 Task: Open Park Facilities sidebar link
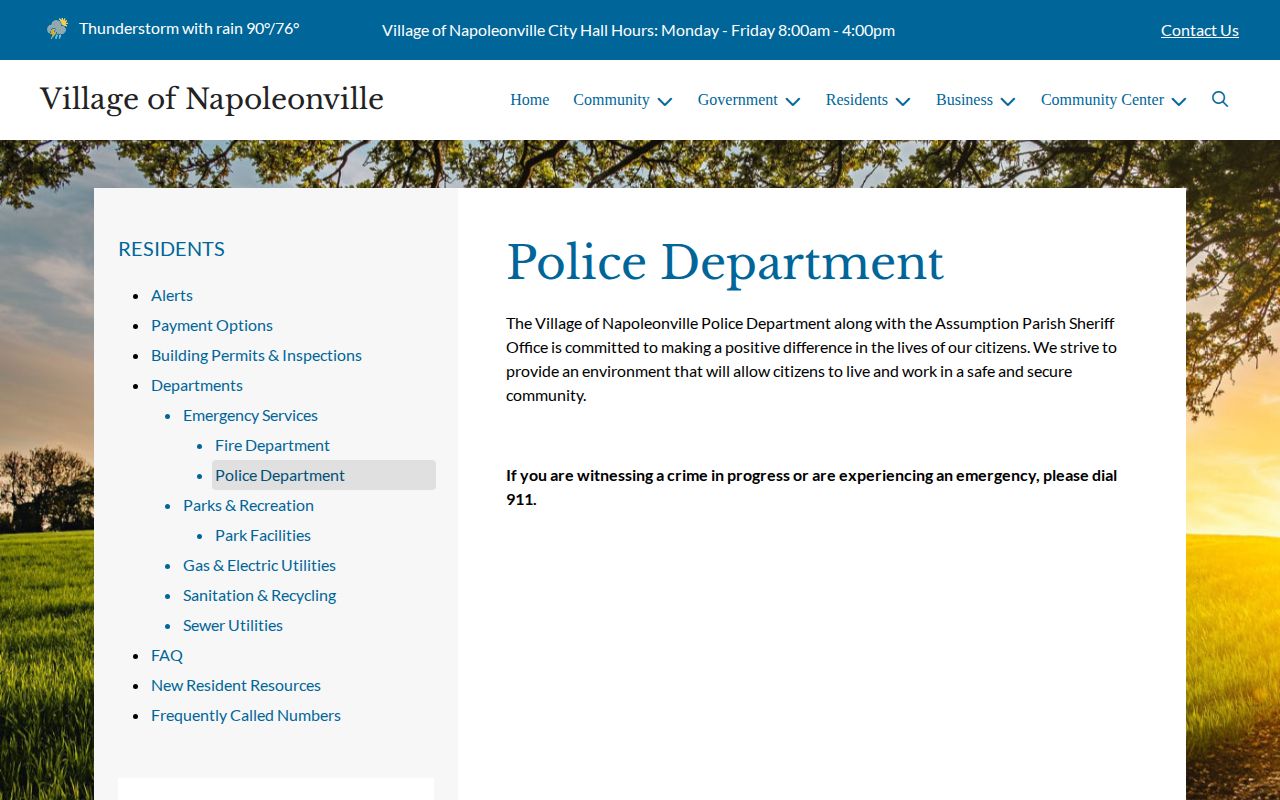[263, 535]
